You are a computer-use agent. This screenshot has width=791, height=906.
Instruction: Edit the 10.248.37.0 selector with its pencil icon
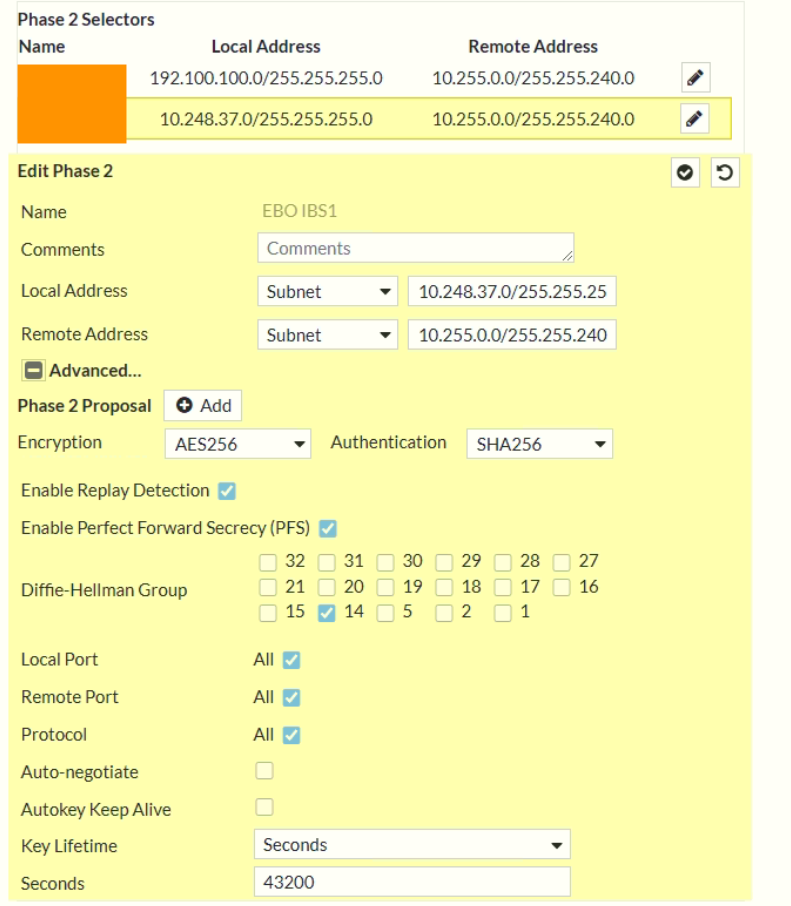695,119
